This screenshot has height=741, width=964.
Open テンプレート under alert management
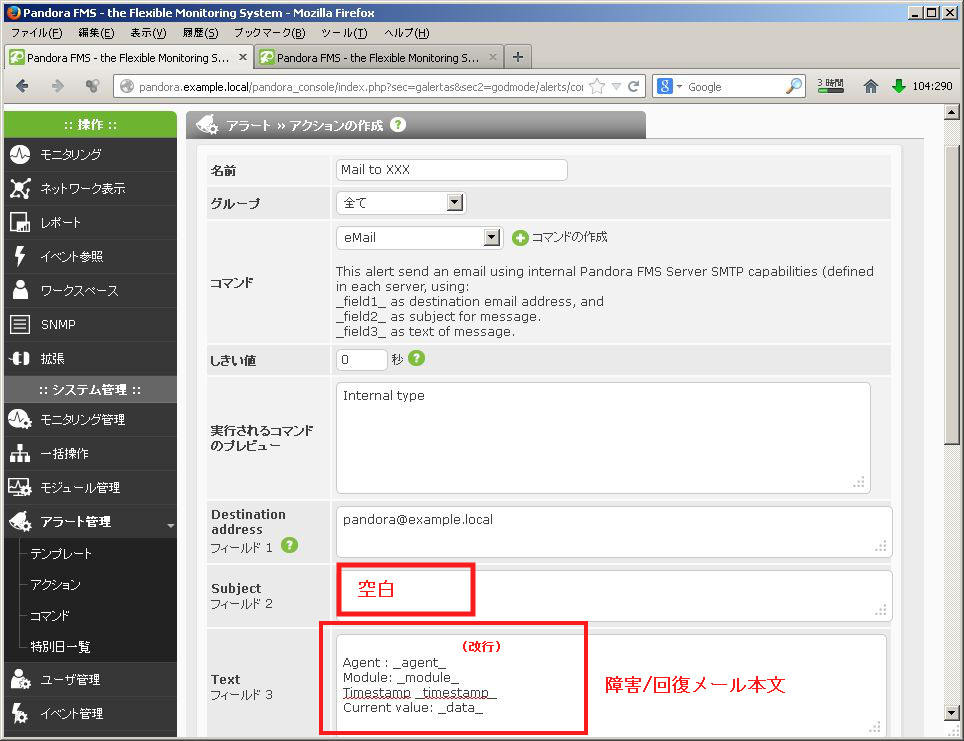(61, 554)
